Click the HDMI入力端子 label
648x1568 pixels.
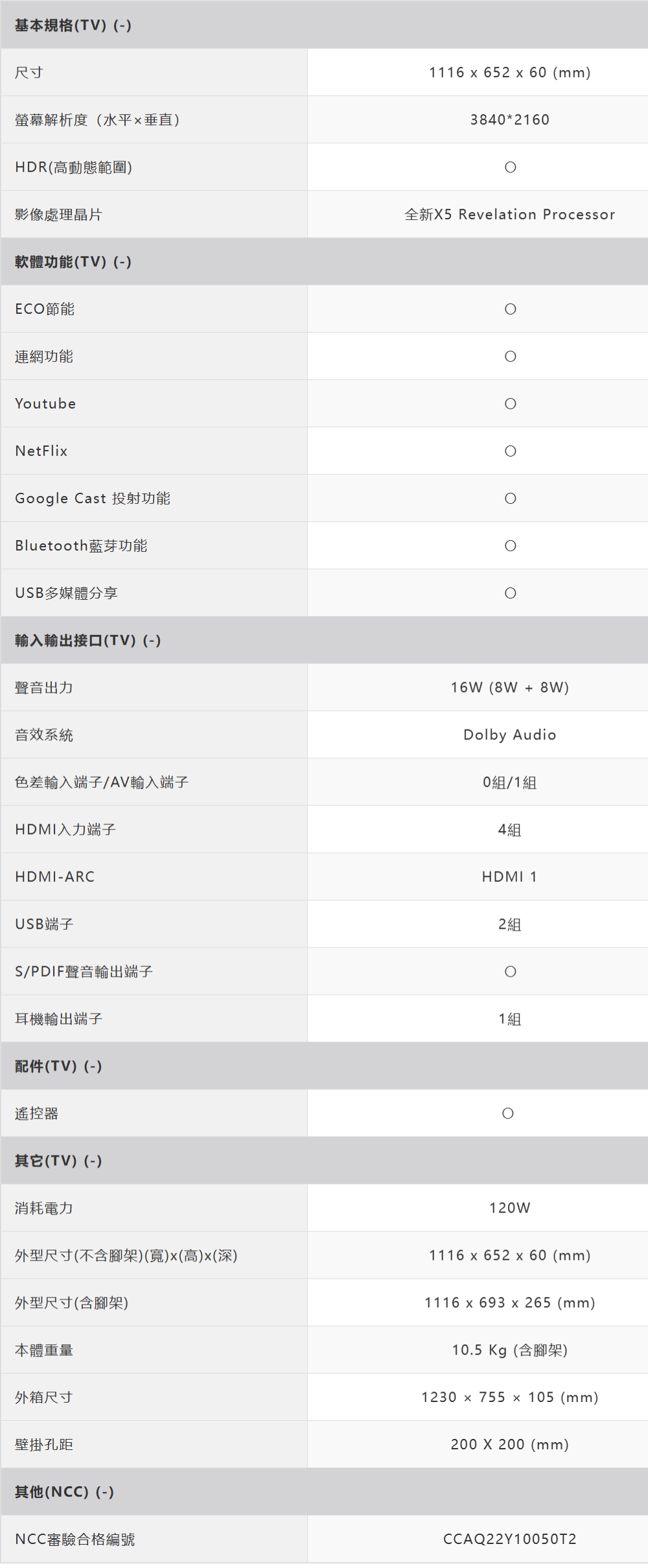[65, 830]
